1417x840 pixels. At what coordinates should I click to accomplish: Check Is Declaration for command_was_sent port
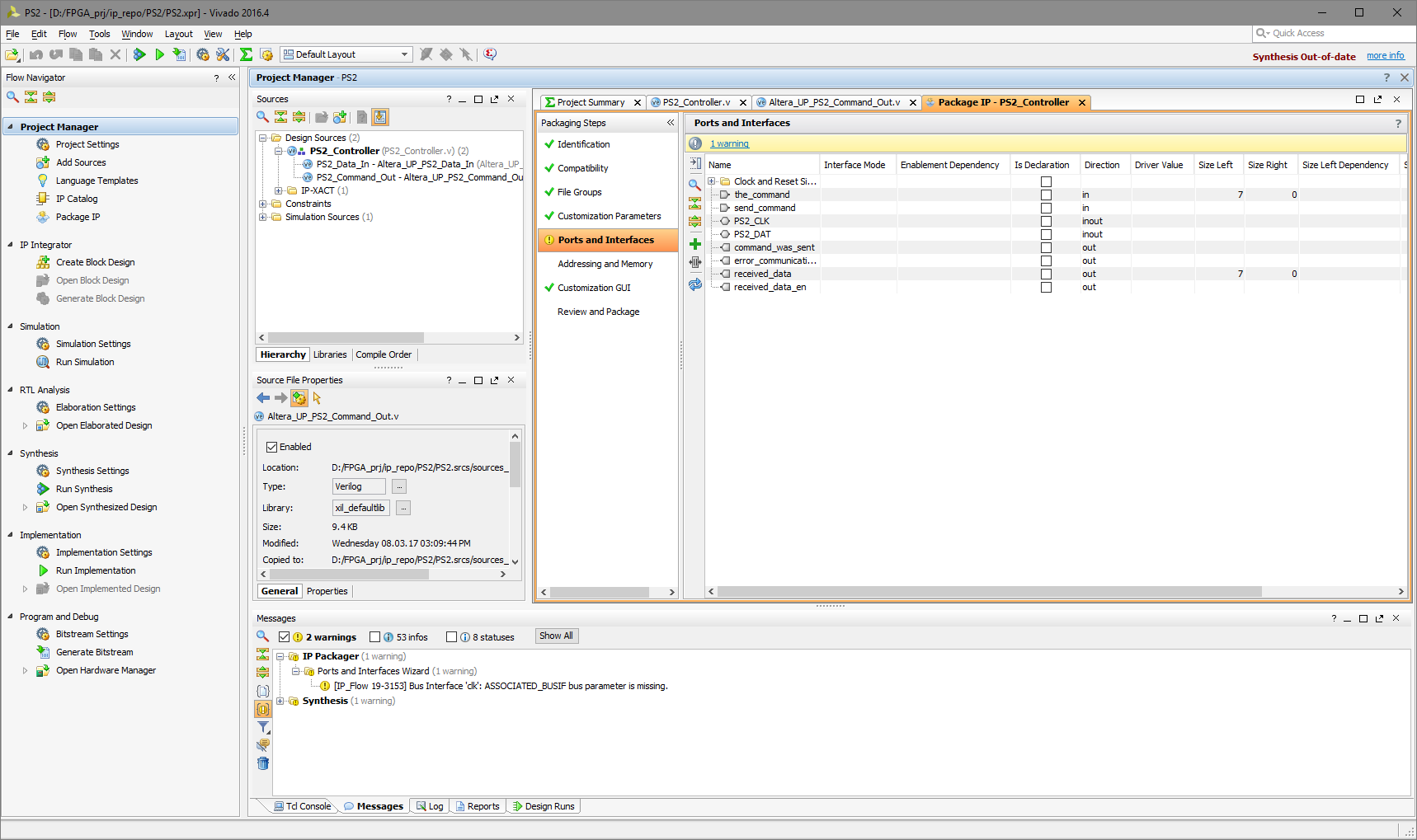pos(1046,247)
